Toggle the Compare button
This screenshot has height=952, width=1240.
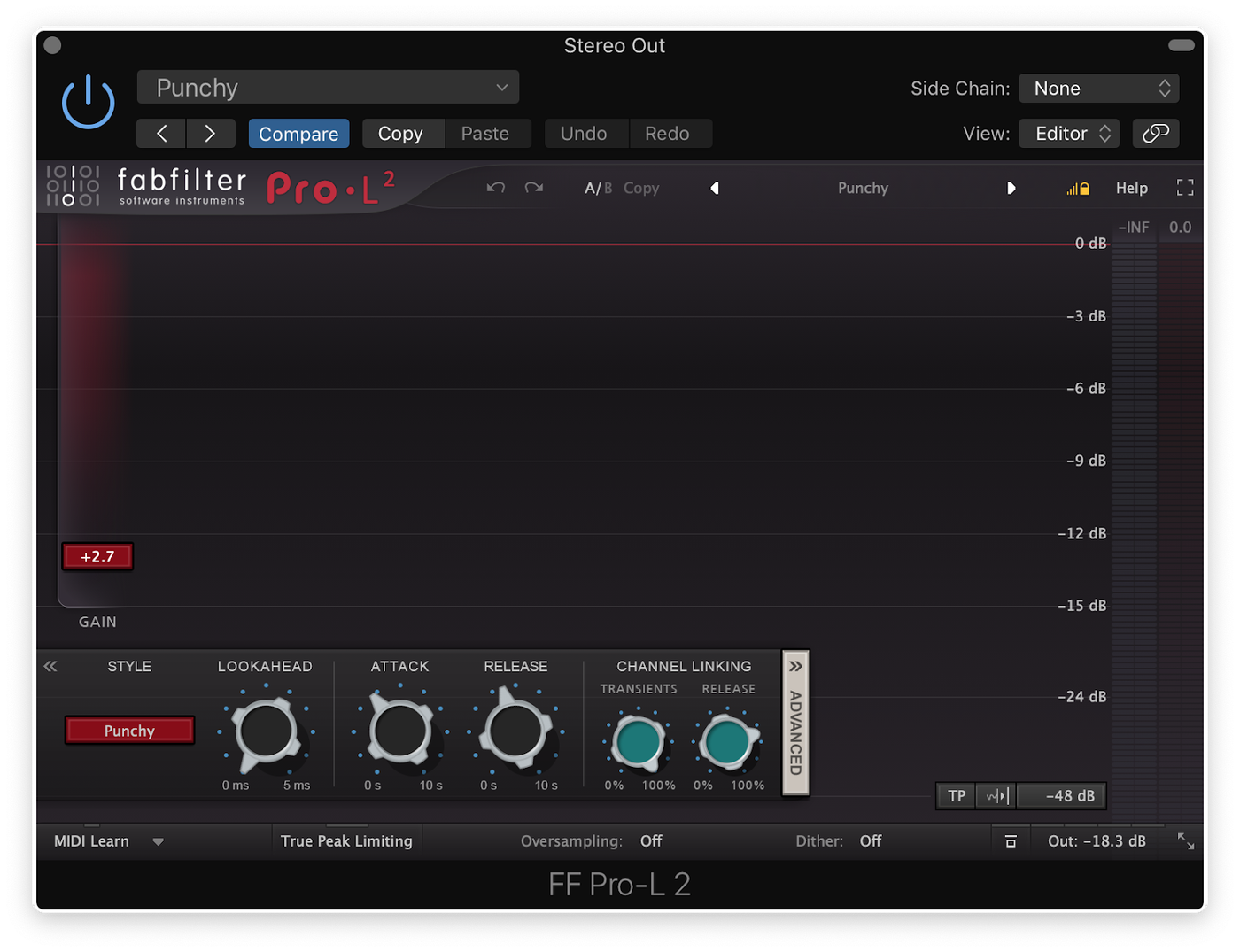pyautogui.click(x=298, y=134)
